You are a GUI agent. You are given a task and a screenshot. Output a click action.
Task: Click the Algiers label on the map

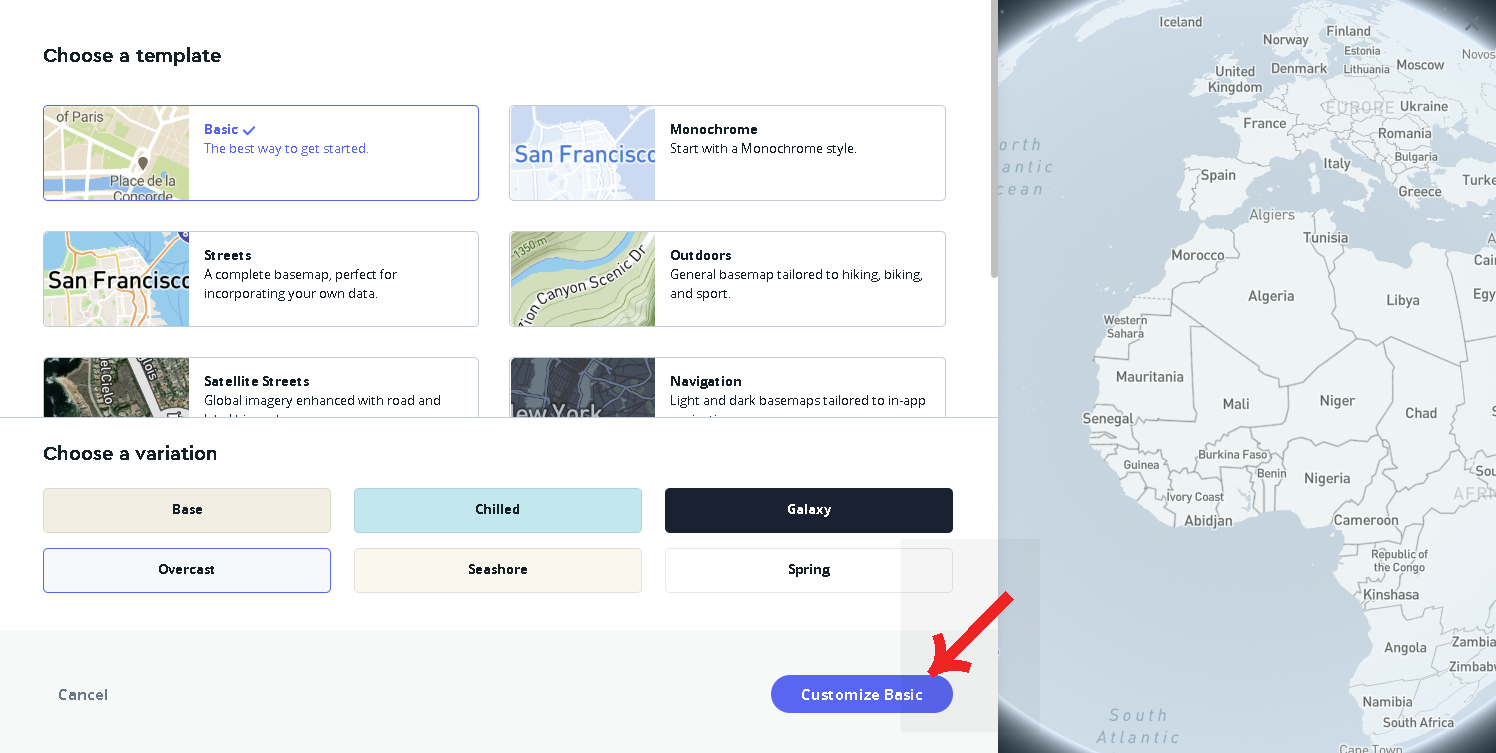(x=1272, y=215)
